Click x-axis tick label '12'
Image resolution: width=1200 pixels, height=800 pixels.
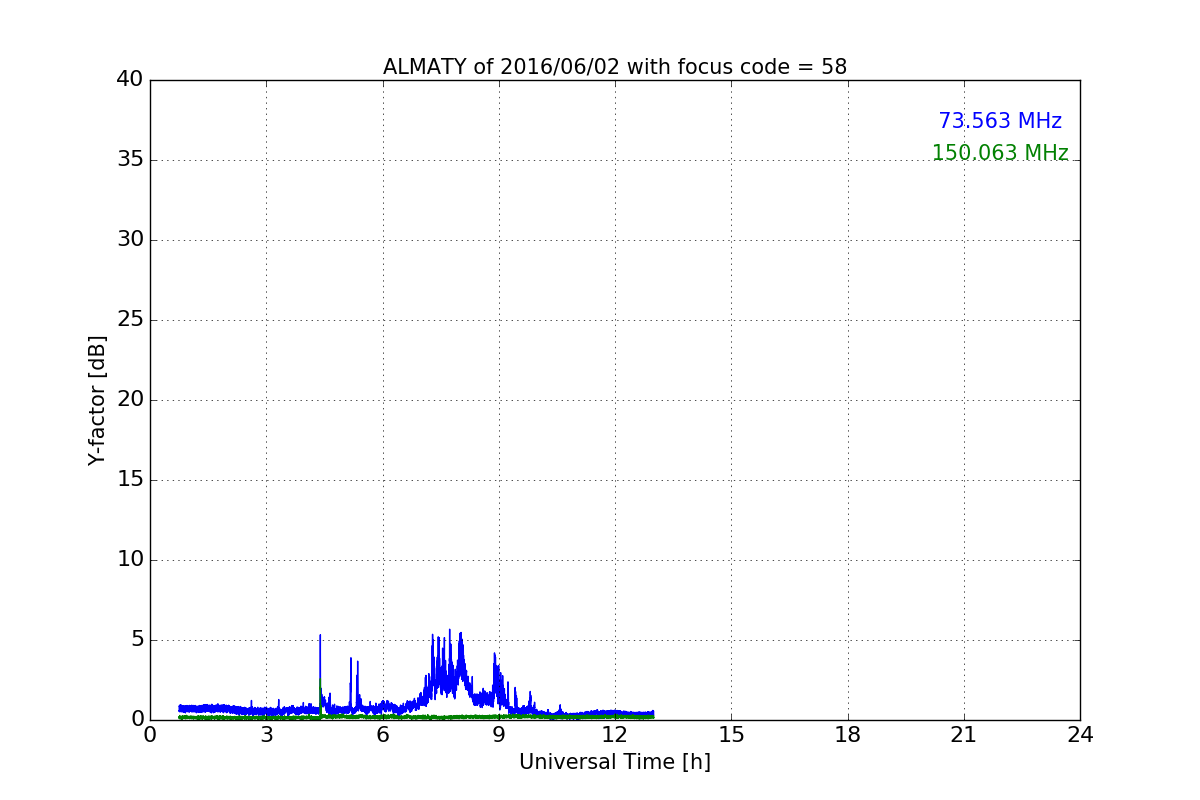click(x=615, y=735)
